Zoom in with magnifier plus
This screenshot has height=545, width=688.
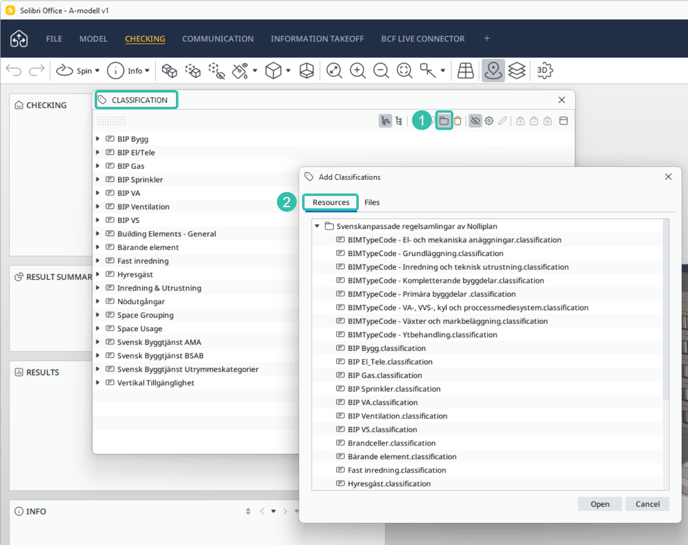(358, 70)
